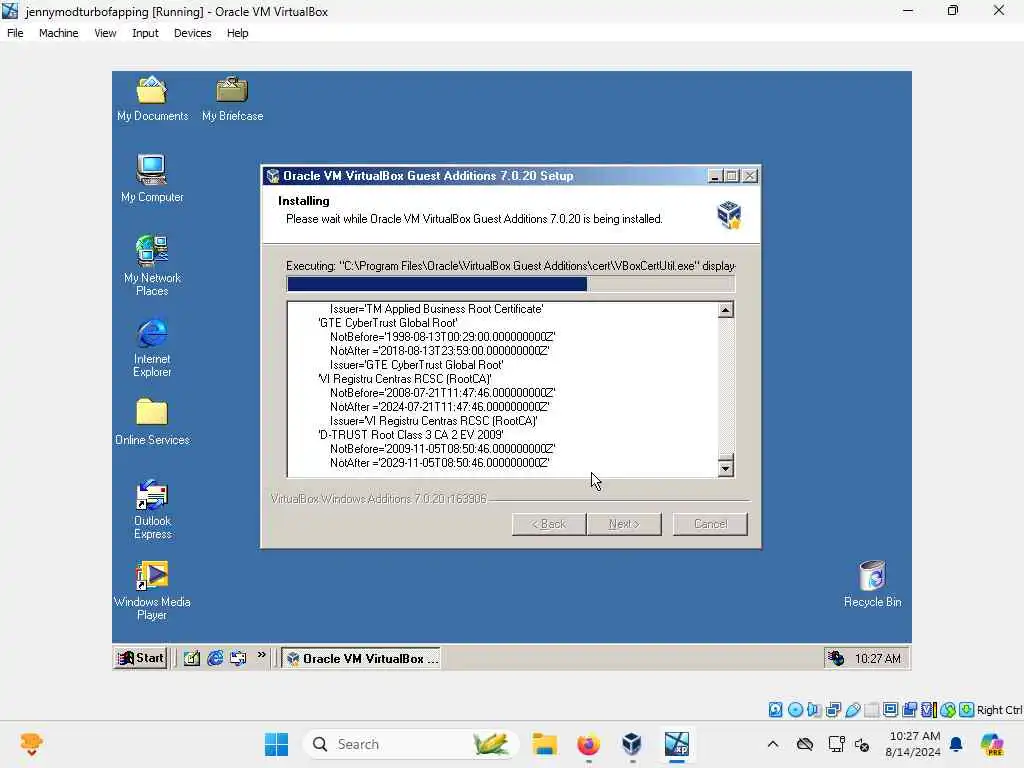Click the audio status icon
The image size is (1024, 768).
(814, 710)
